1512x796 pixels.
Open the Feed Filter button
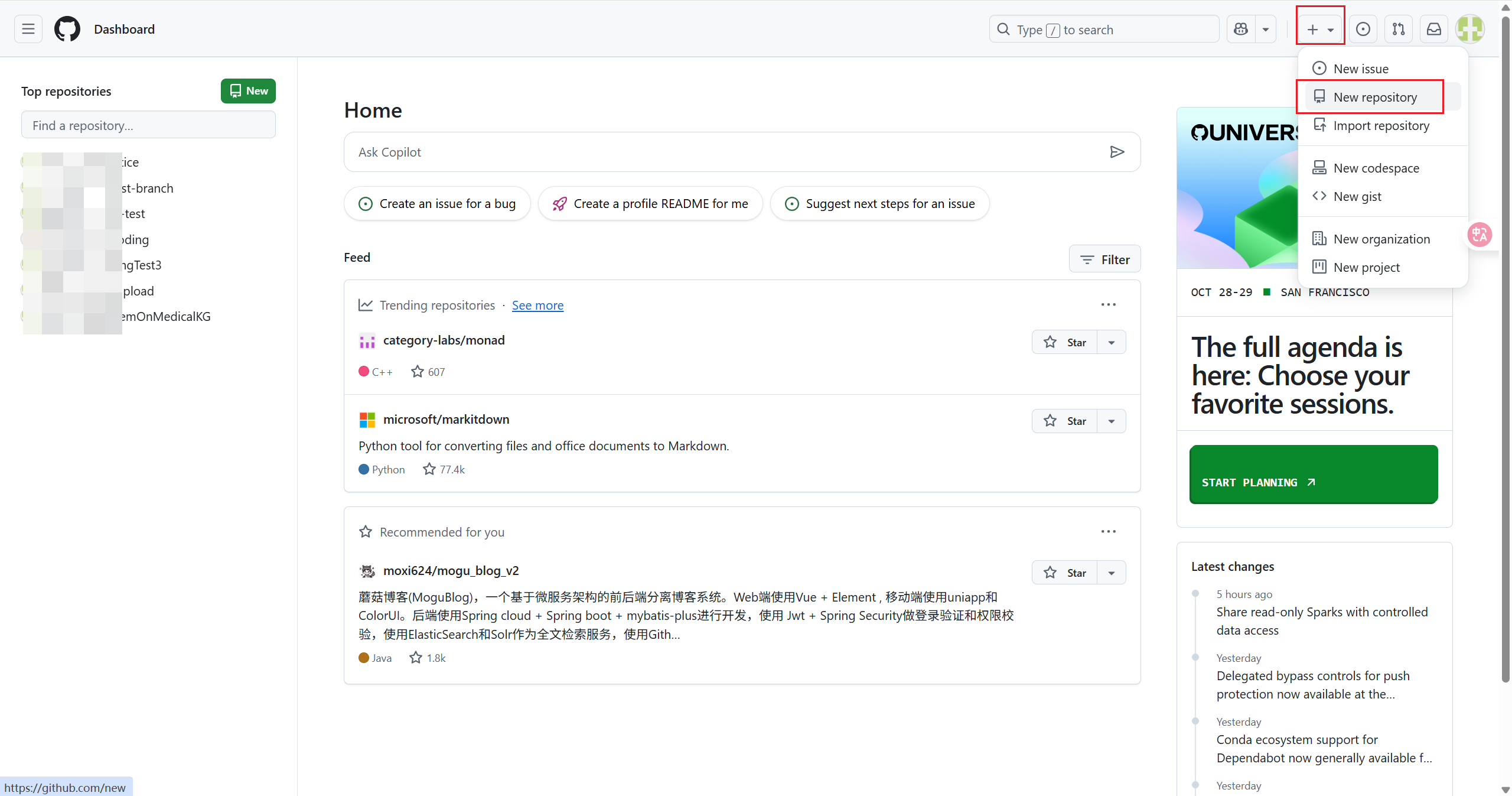1104,259
